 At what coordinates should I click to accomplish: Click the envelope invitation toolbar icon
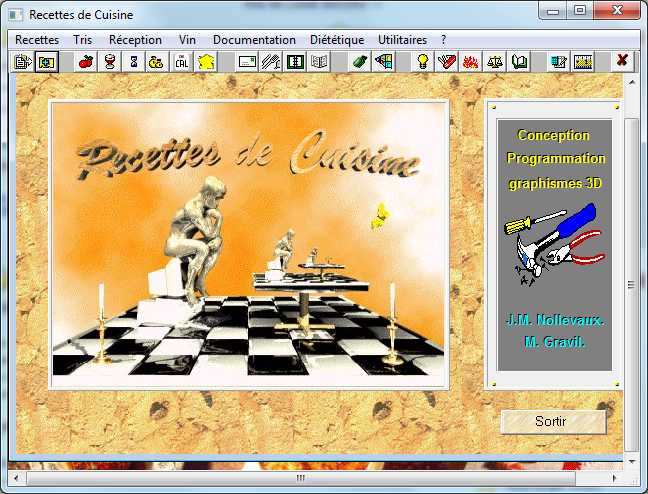[247, 62]
